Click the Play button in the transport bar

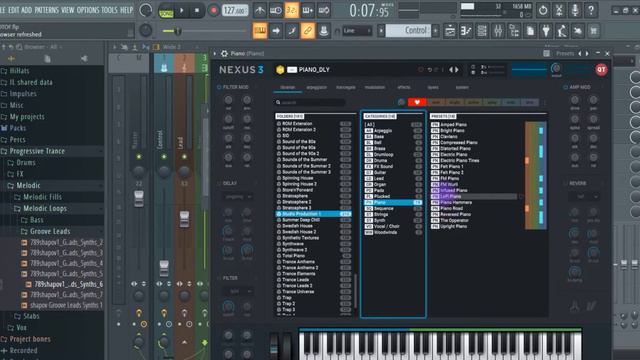click(182, 10)
